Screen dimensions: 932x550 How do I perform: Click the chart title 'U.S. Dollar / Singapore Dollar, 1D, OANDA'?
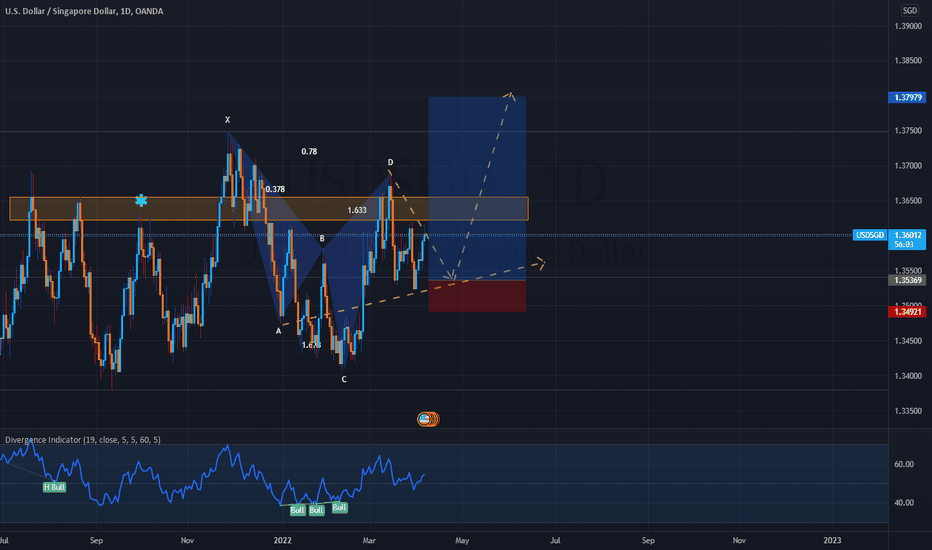pyautogui.click(x=84, y=11)
